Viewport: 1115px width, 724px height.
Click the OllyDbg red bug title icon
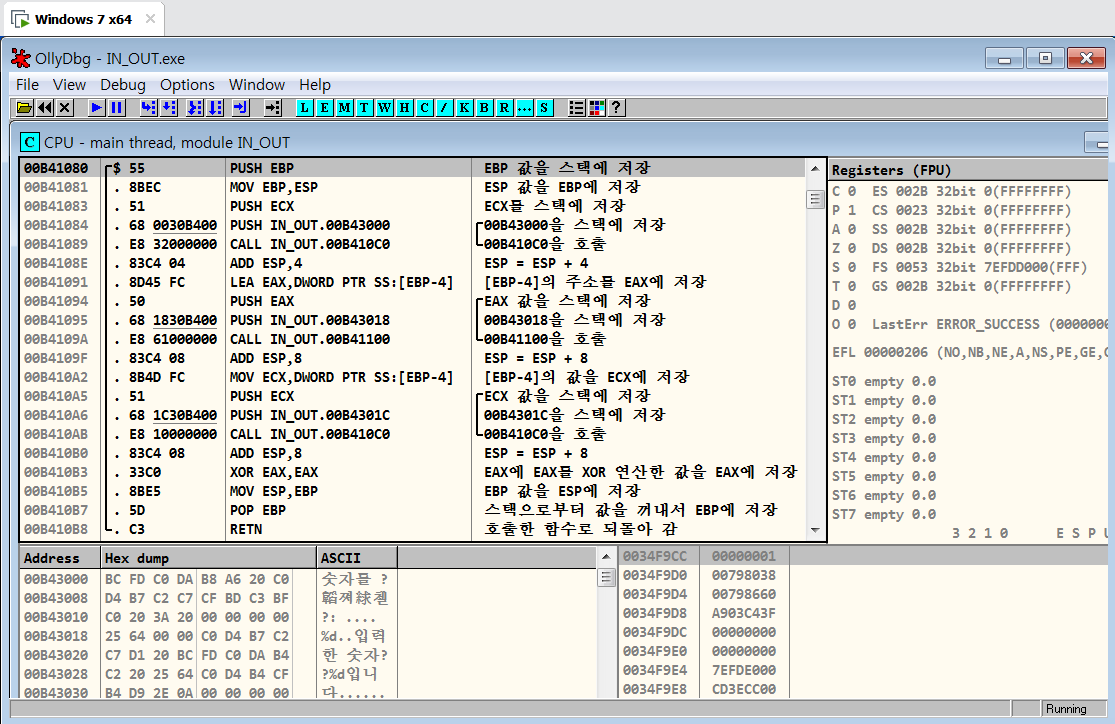coord(21,58)
